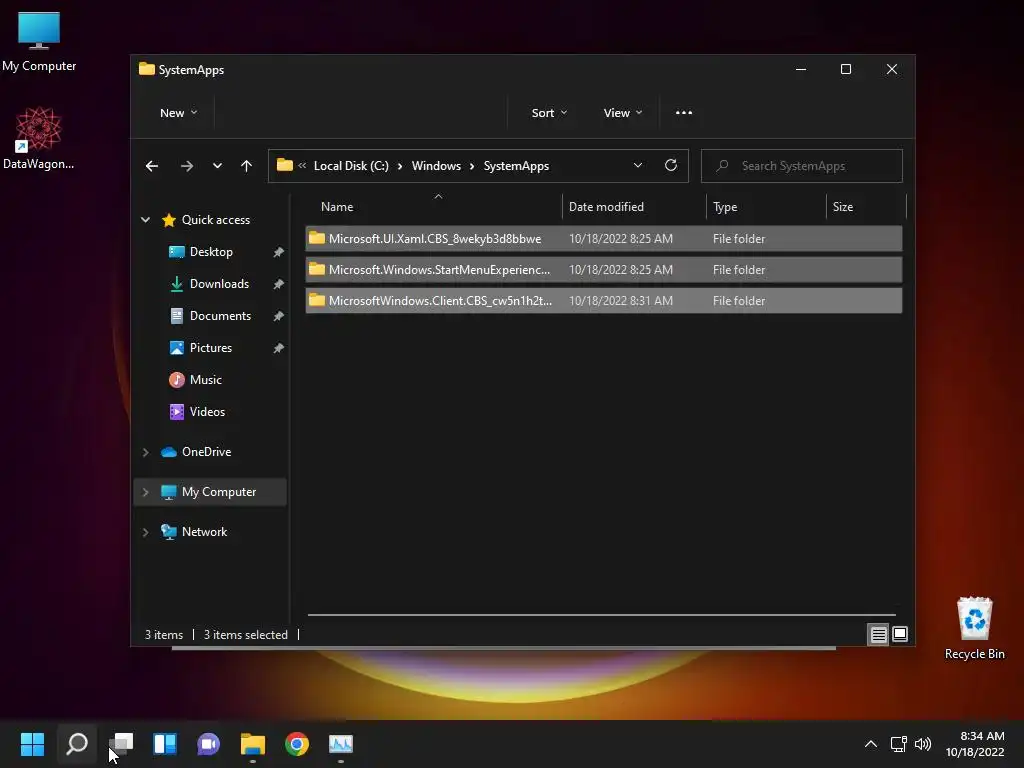Expand the OneDrive tree node
Image resolution: width=1024 pixels, height=768 pixels.
(146, 452)
